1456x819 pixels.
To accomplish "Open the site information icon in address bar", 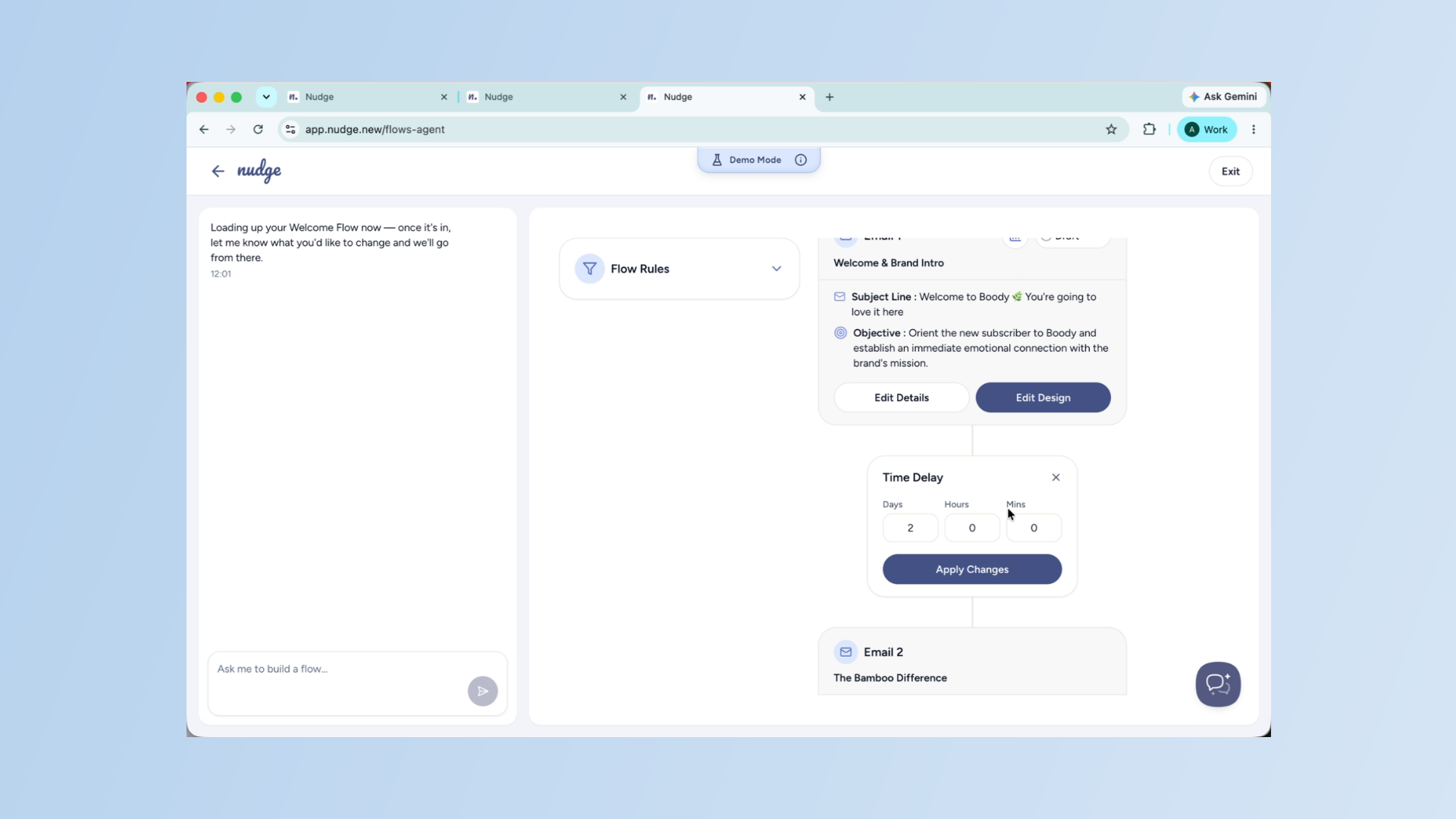I will (290, 130).
